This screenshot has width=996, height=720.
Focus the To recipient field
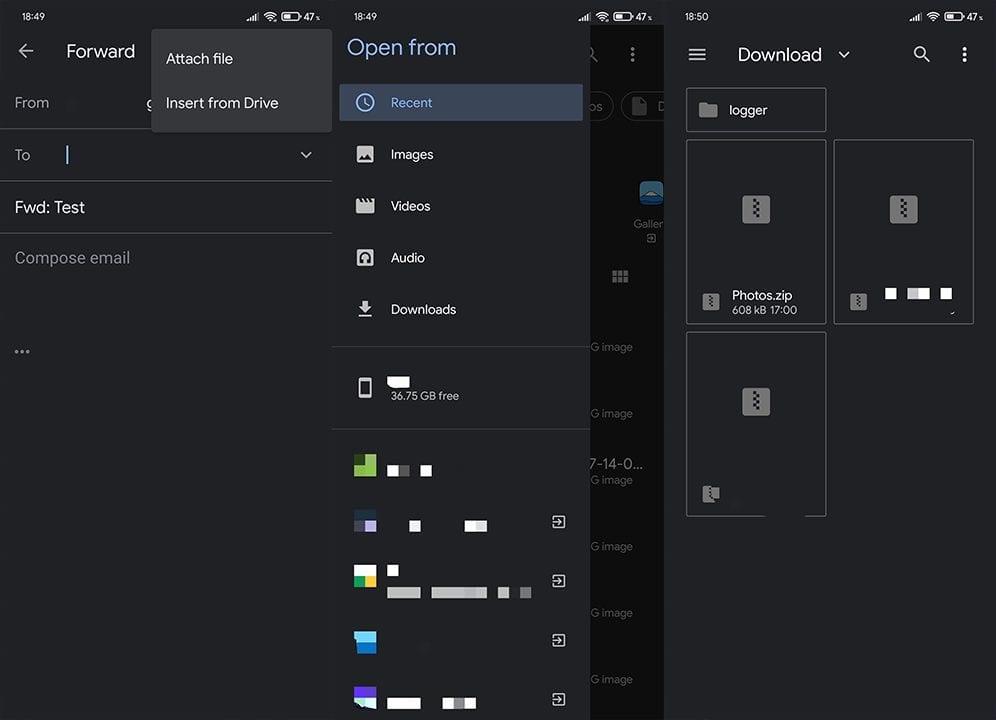(x=165, y=155)
